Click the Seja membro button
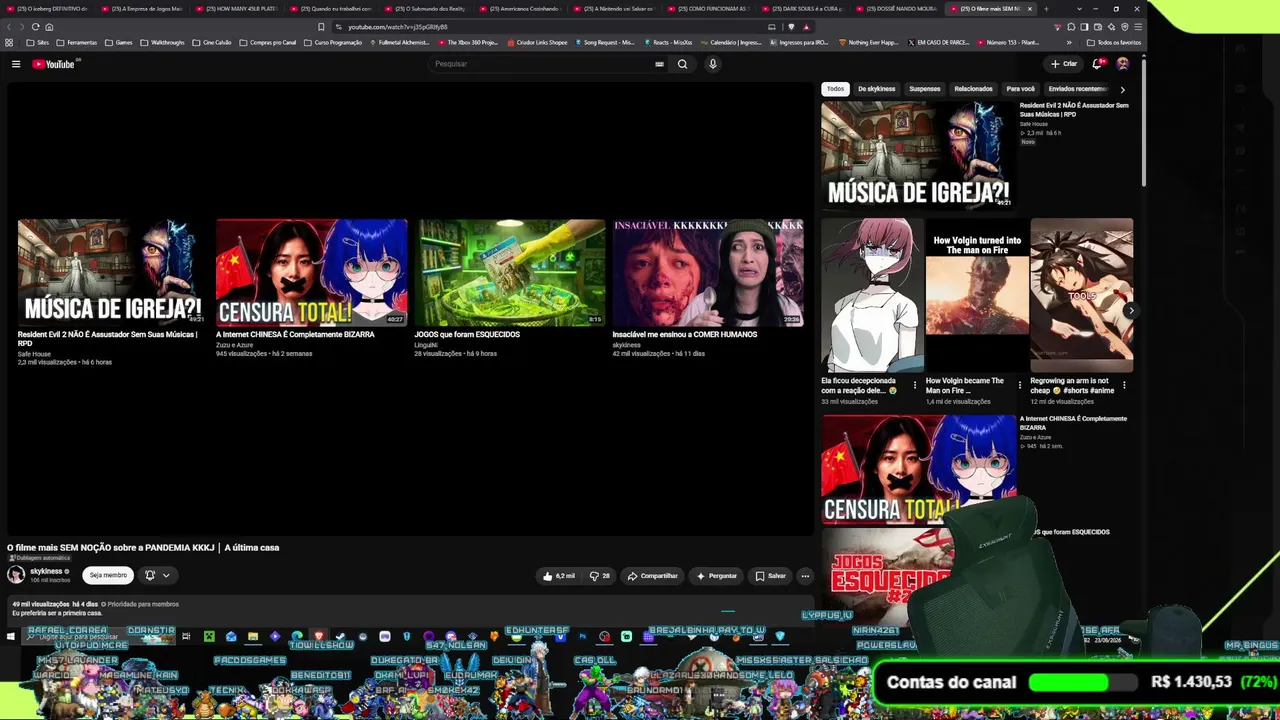This screenshot has width=1280, height=720. pyautogui.click(x=108, y=575)
